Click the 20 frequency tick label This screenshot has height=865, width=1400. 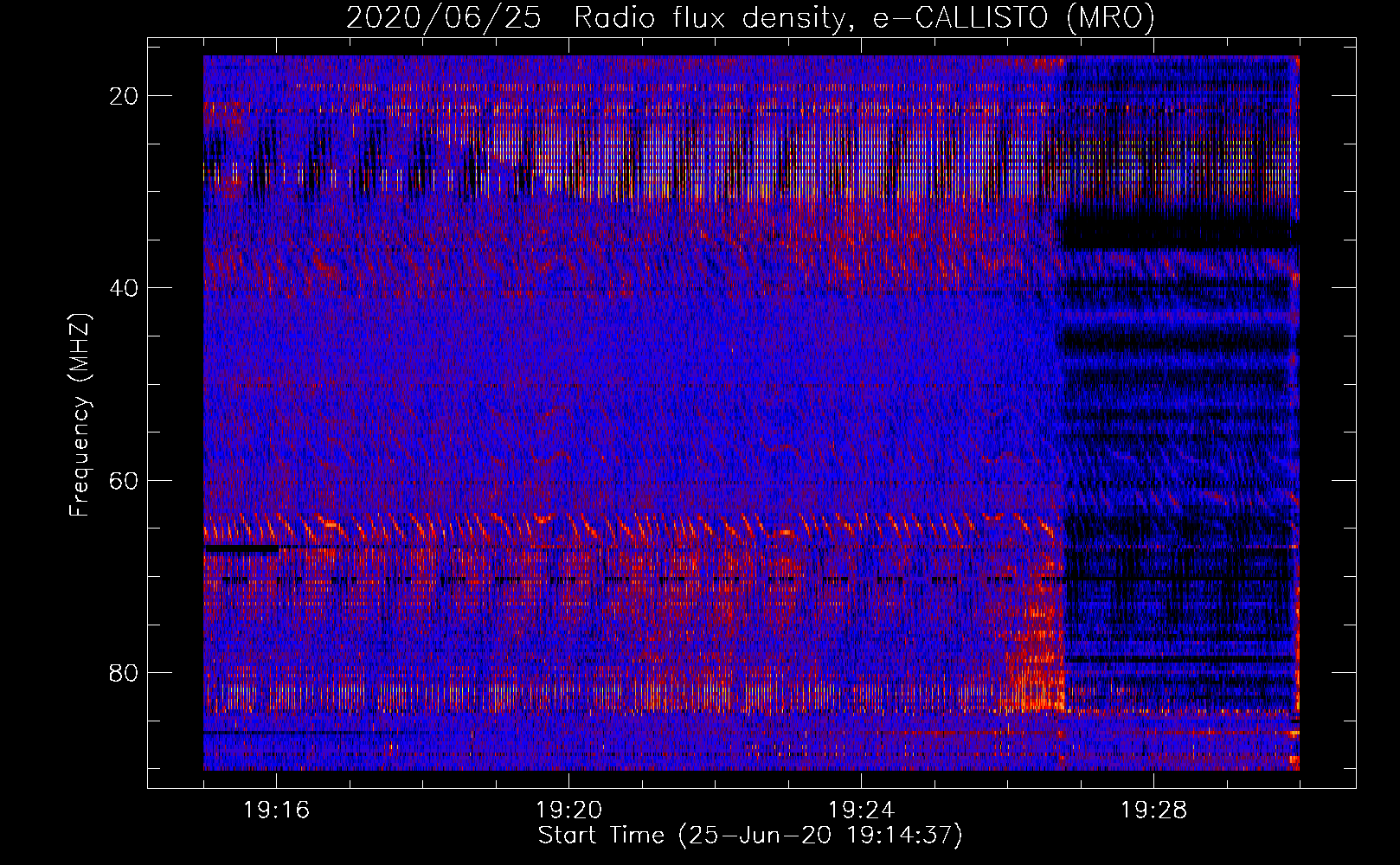pyautogui.click(x=125, y=96)
